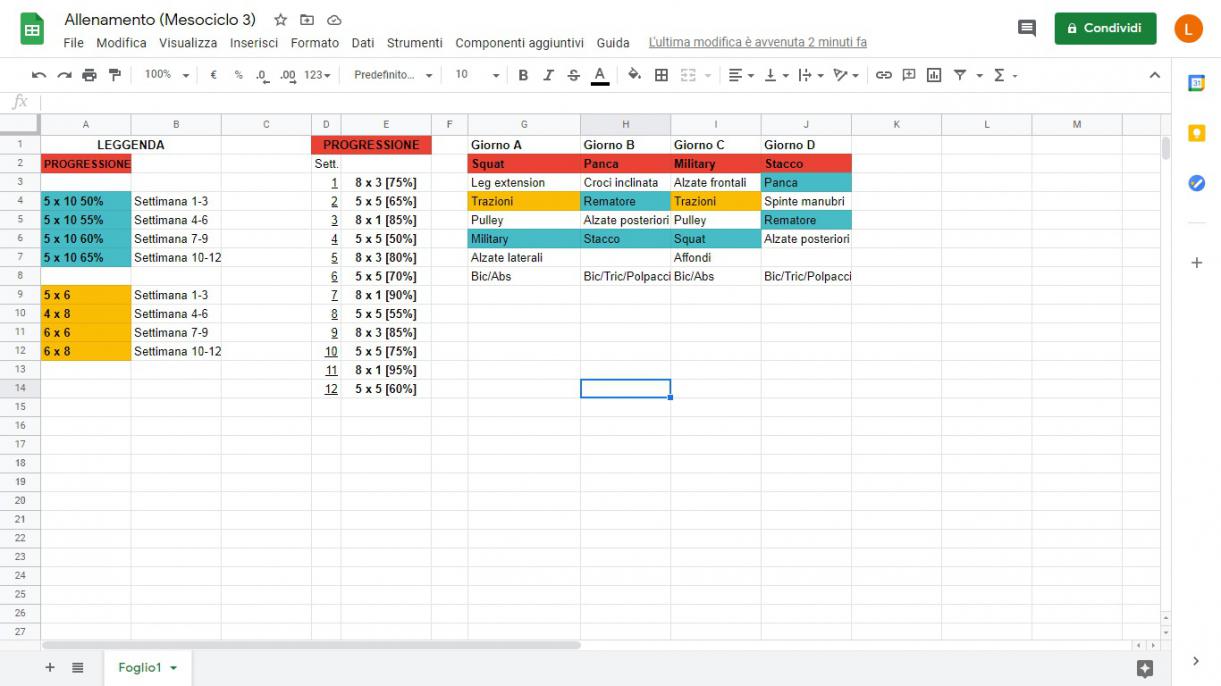Open the last modification history link
This screenshot has height=686, width=1221.
(757, 43)
